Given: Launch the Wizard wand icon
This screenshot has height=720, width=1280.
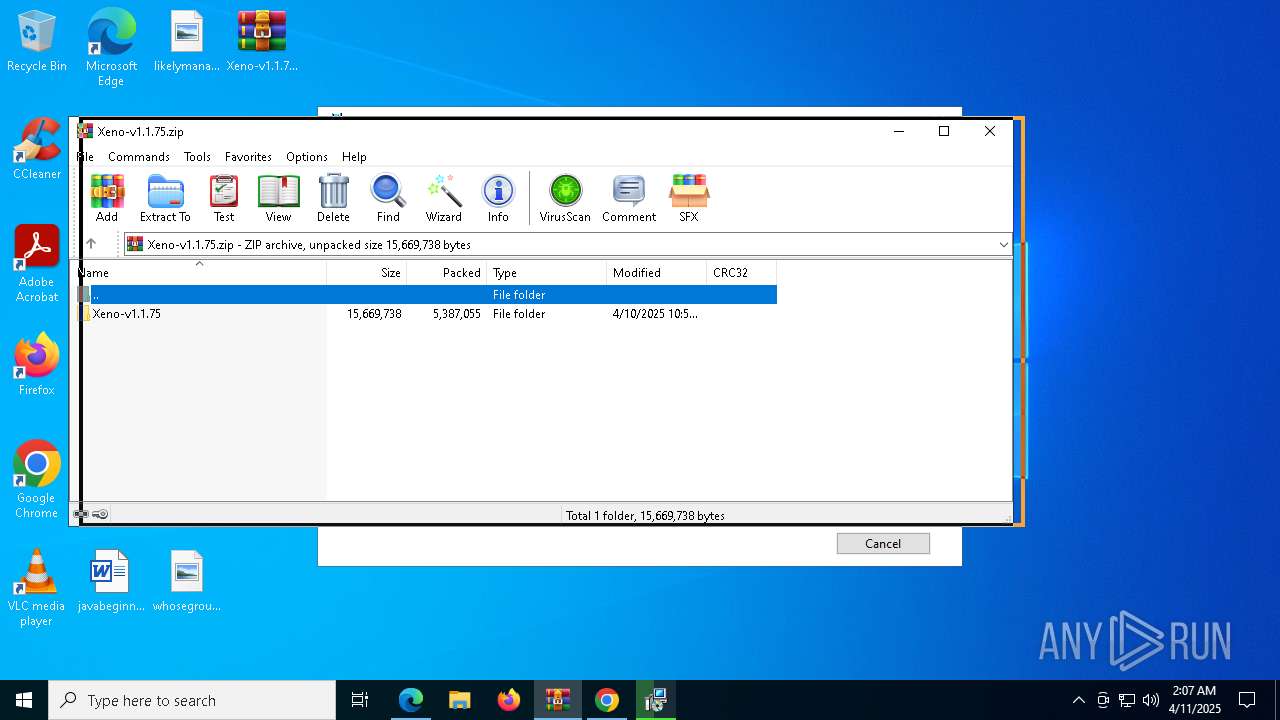Looking at the screenshot, I should pos(444,198).
